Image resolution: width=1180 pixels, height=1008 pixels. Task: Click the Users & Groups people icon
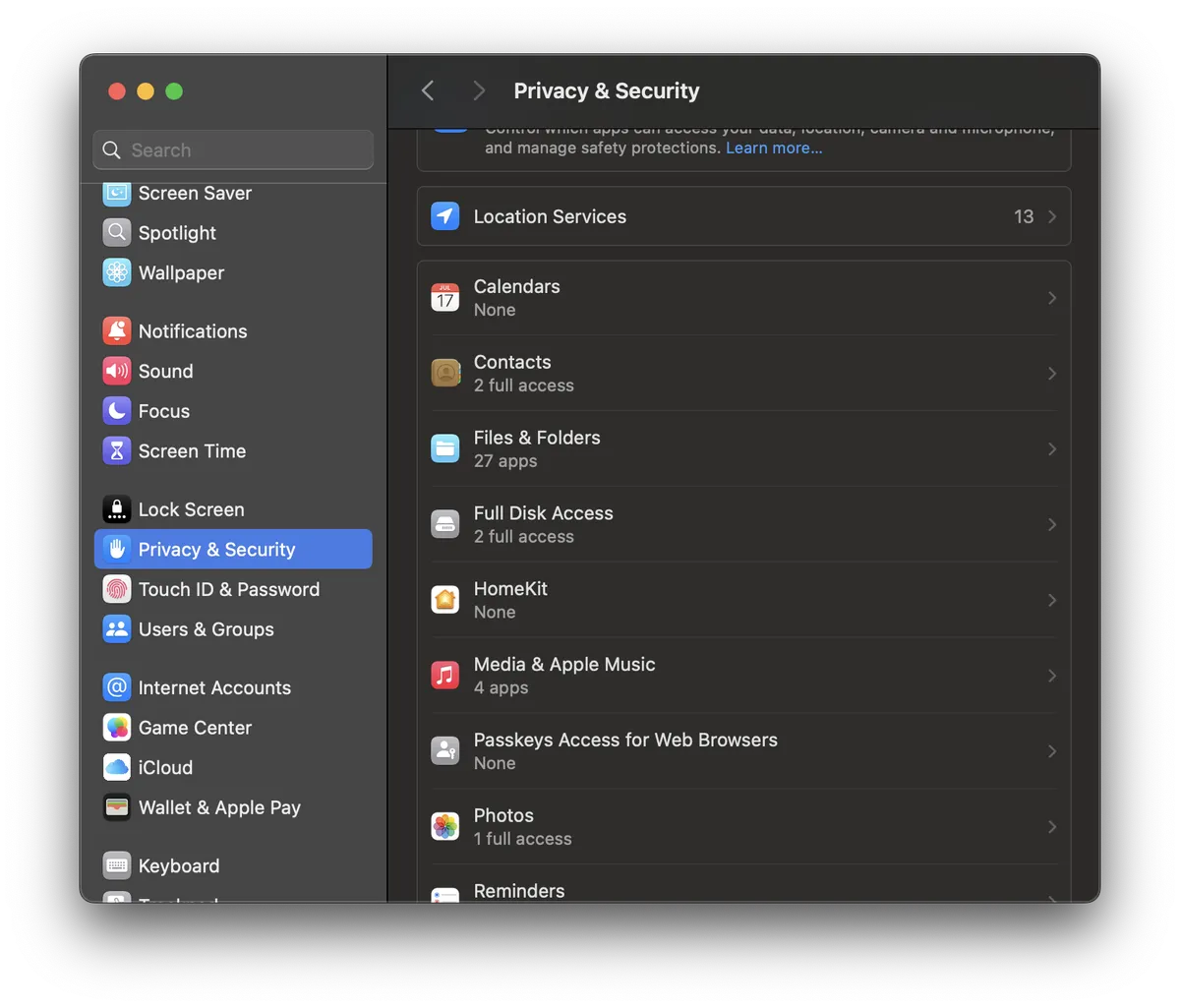pyautogui.click(x=117, y=629)
